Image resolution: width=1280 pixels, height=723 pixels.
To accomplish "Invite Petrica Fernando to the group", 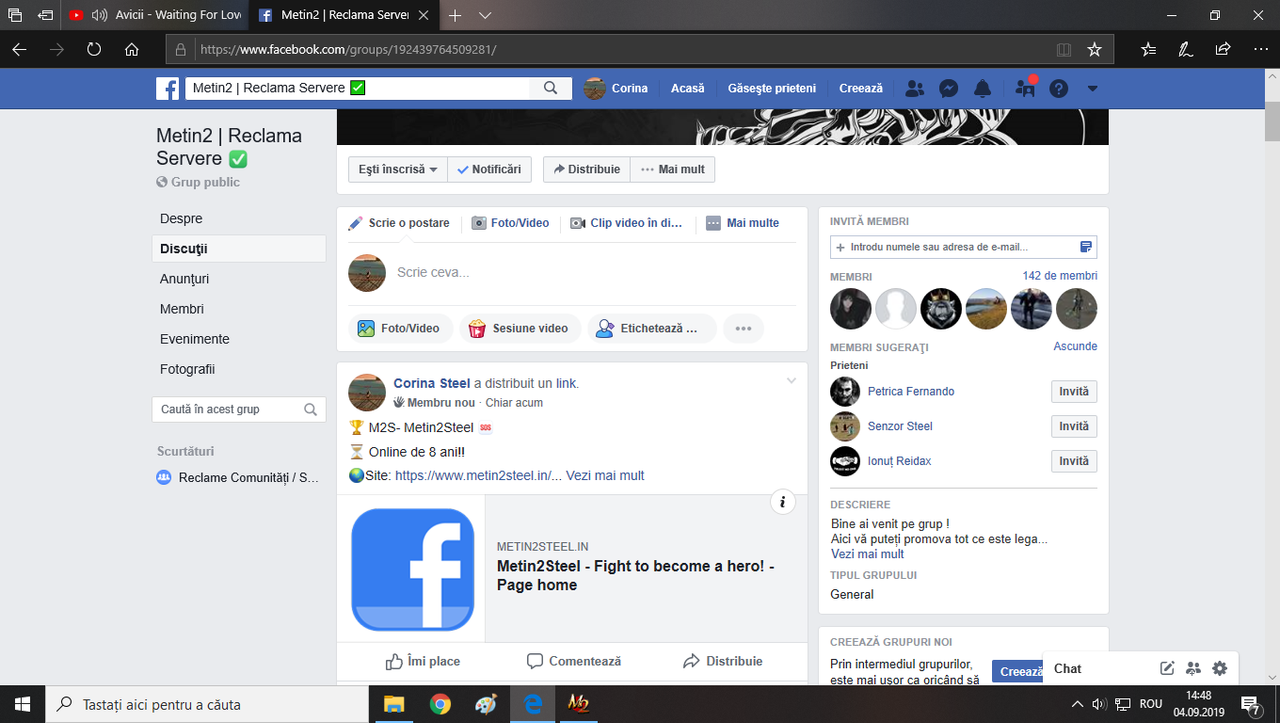I will coord(1074,391).
